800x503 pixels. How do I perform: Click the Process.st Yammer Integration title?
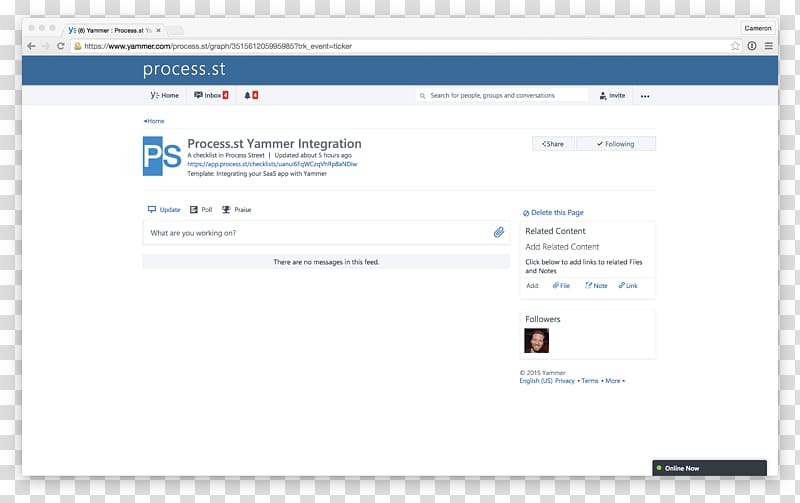point(274,144)
